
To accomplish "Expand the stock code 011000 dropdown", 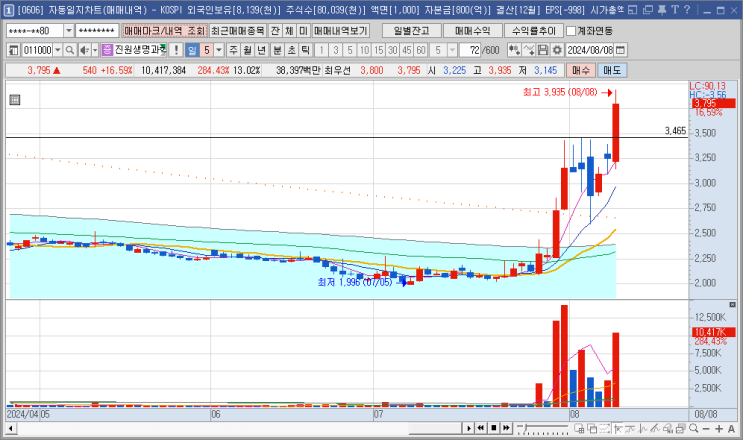I will pos(58,50).
